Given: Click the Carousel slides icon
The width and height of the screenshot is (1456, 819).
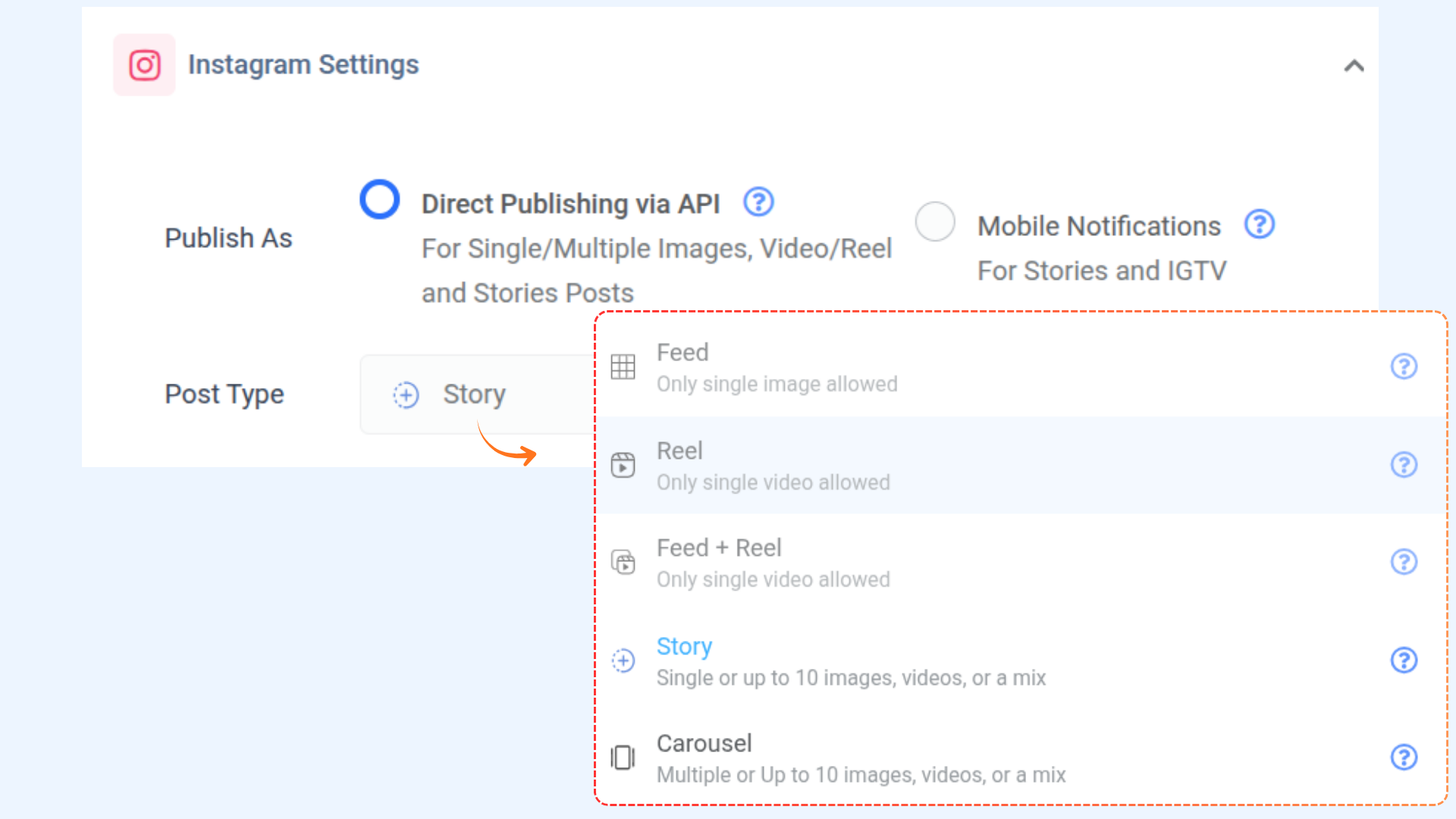Looking at the screenshot, I should pos(623,757).
